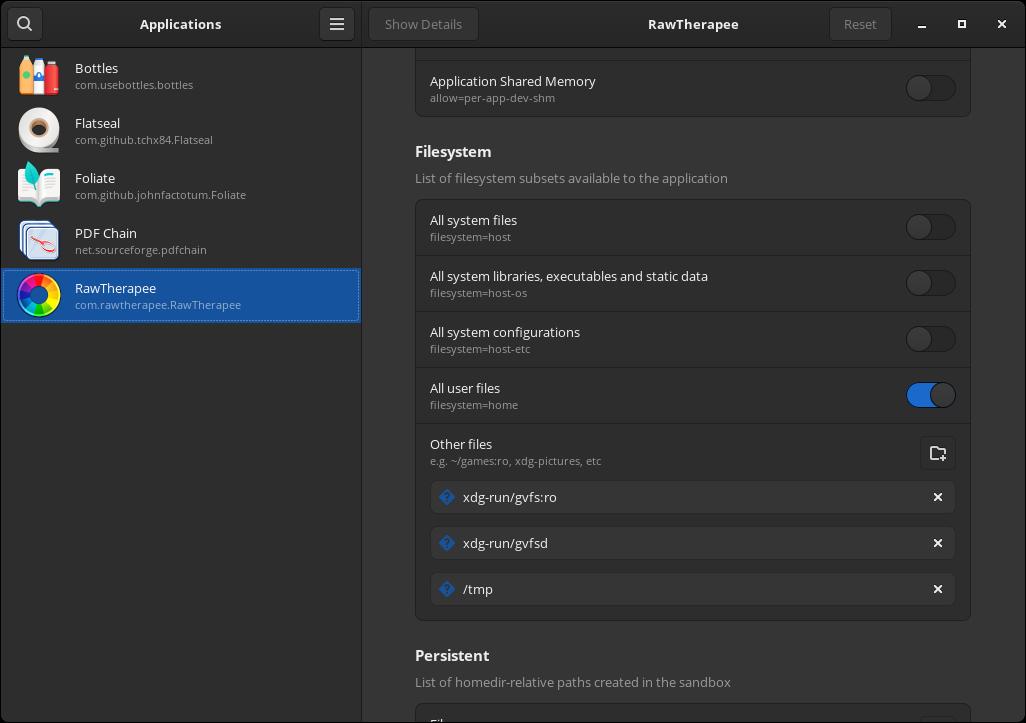
Task: Edit the xdg-run/gvfs:ro path field
Action: coord(692,497)
